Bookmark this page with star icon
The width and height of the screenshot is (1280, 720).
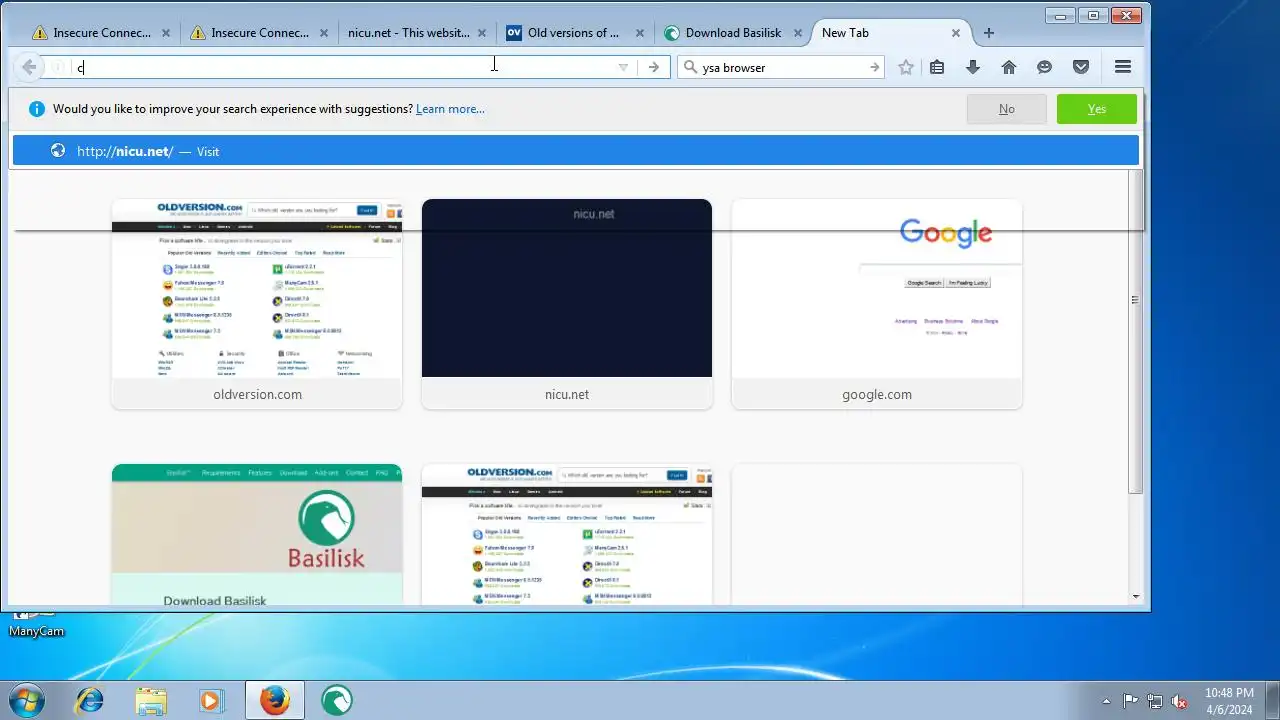[906, 67]
